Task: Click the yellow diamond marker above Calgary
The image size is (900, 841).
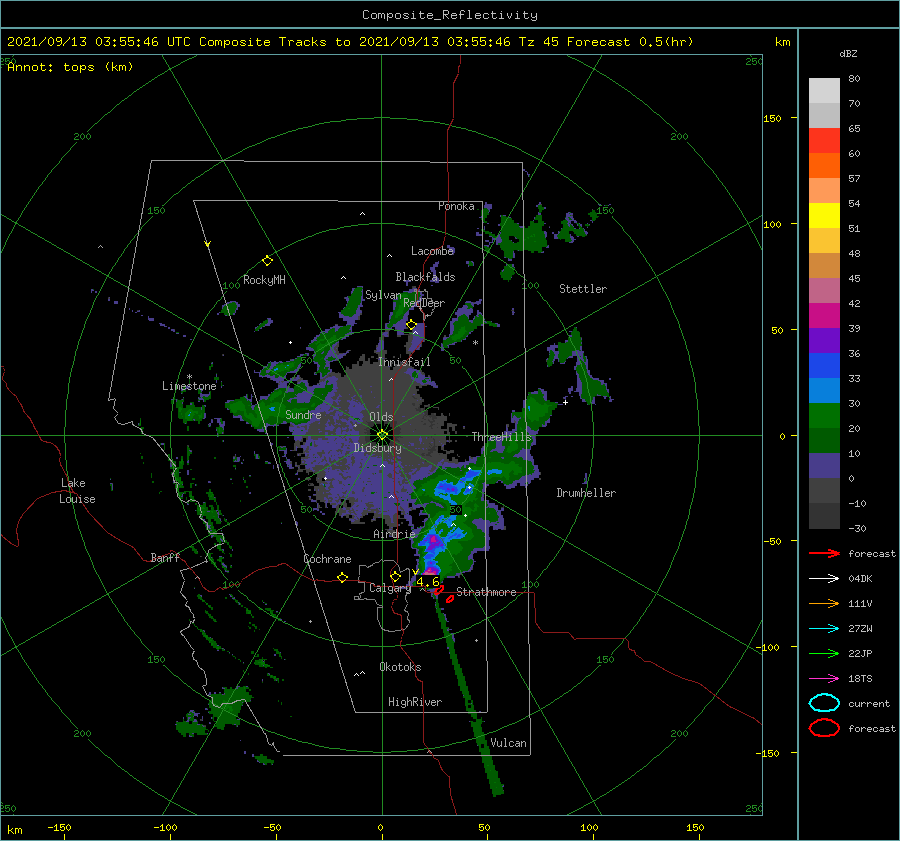Action: 395,576
